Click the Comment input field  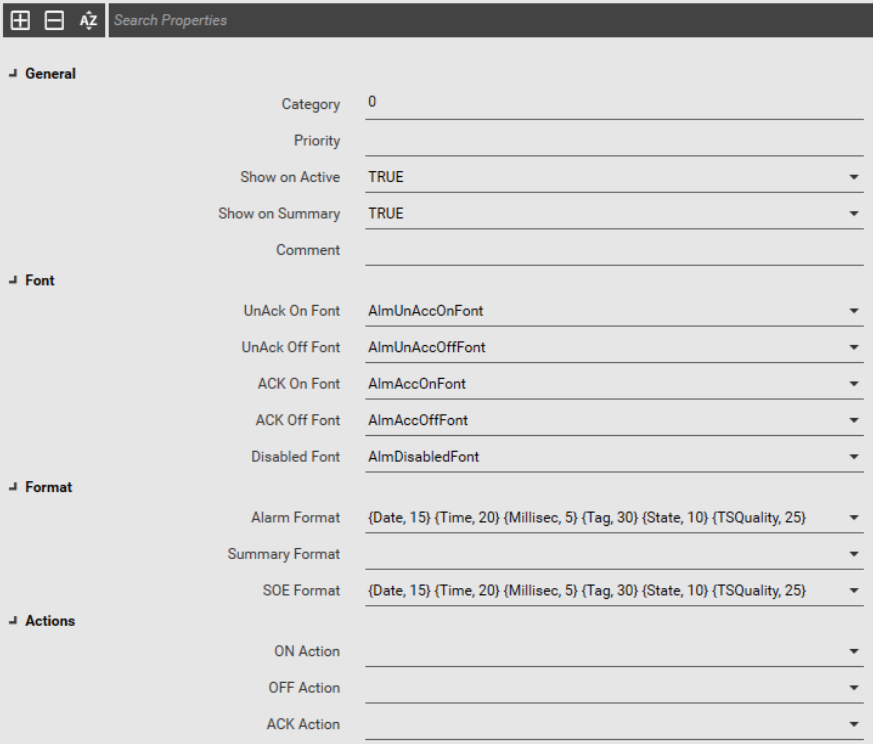[614, 250]
